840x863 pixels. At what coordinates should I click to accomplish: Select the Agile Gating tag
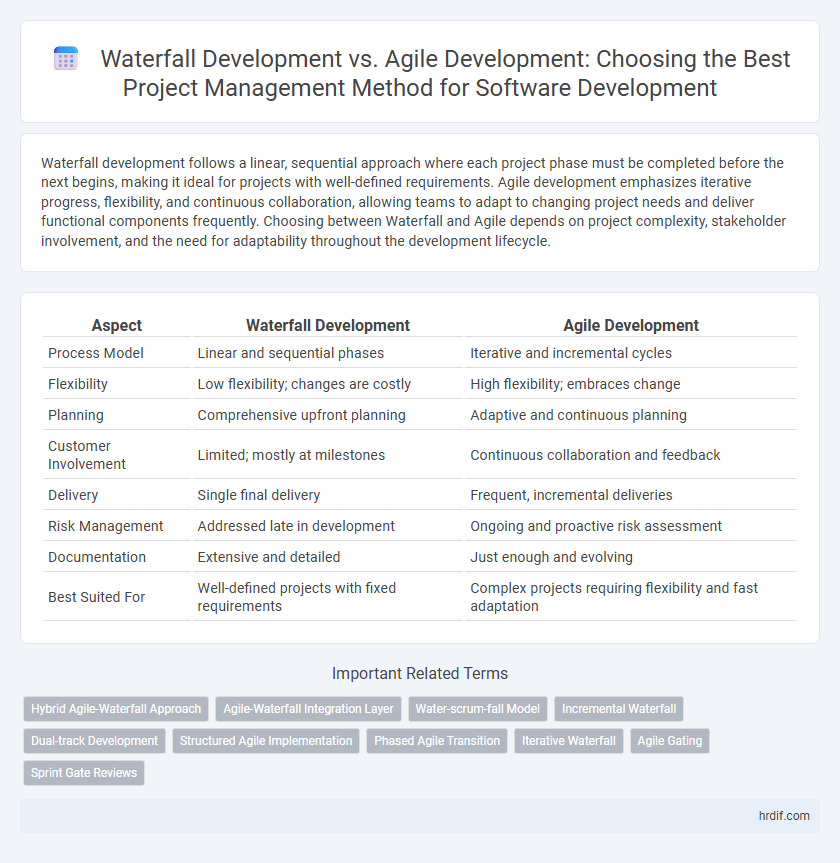[670, 741]
